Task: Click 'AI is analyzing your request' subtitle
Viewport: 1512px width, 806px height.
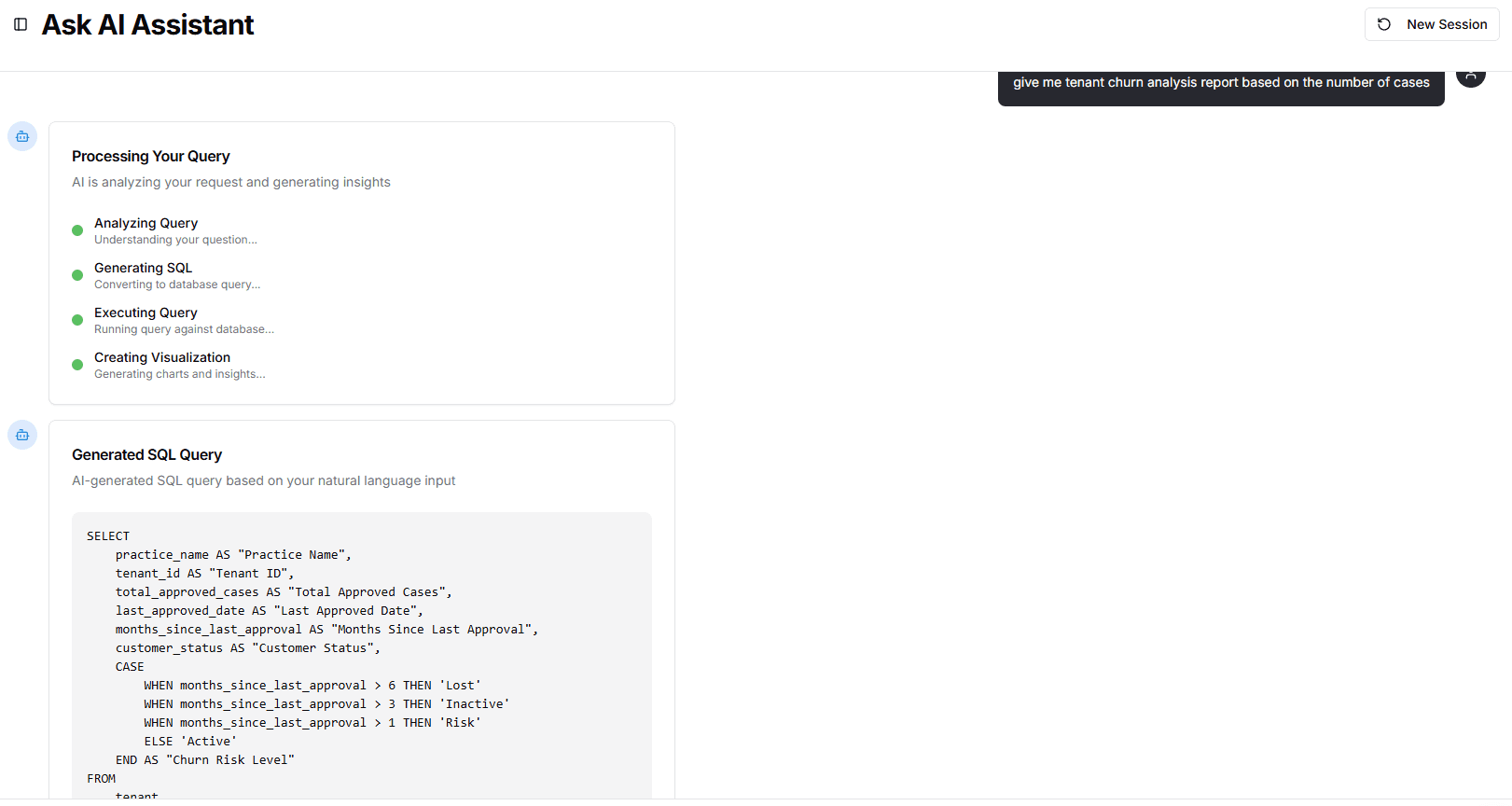Action: 231,182
